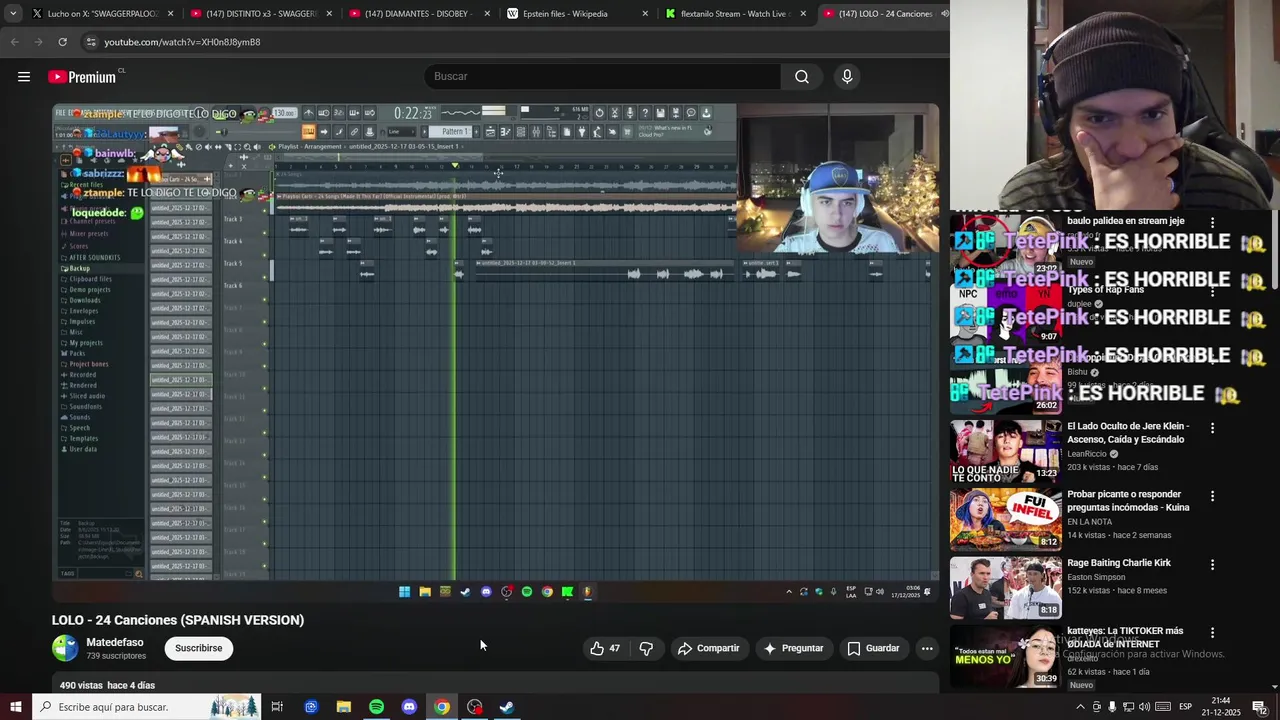Reload the page in Chrome
This screenshot has width=1280, height=720.
[62, 42]
